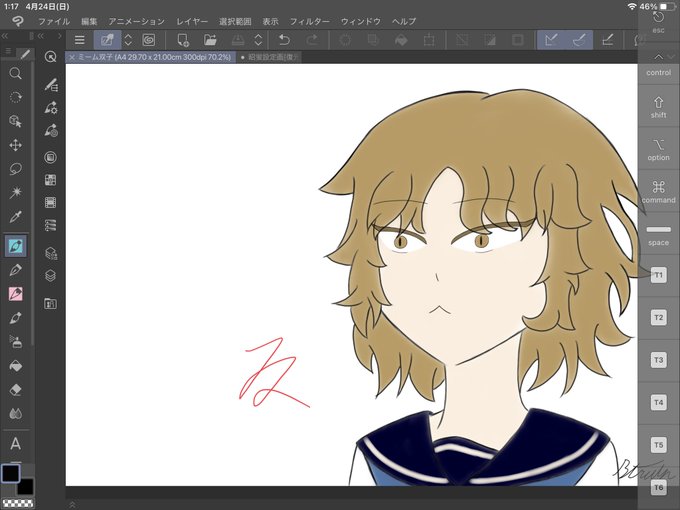This screenshot has height=510, width=680.
Task: Hold the shift modifier key
Action: (658, 107)
